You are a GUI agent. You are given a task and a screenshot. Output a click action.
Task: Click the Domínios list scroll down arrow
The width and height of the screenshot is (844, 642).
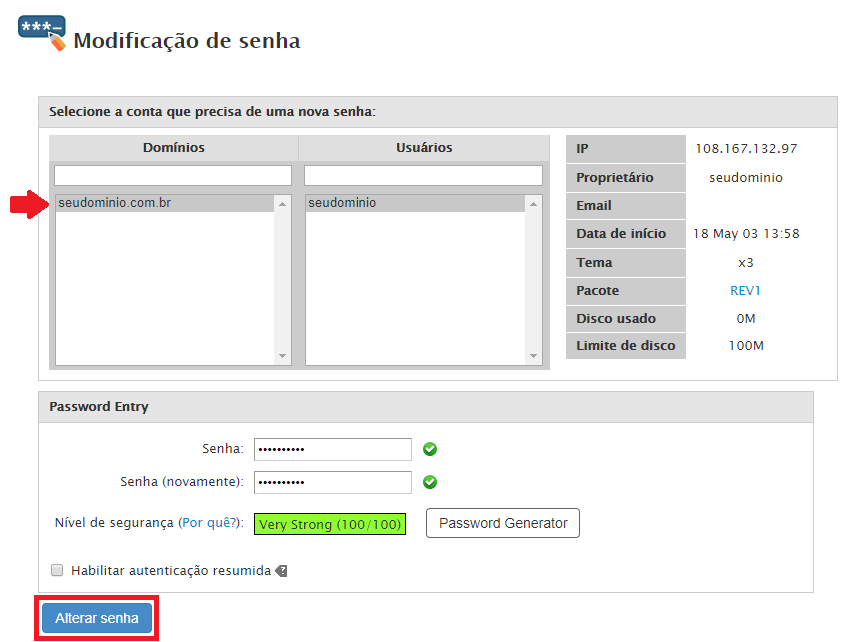[282, 356]
